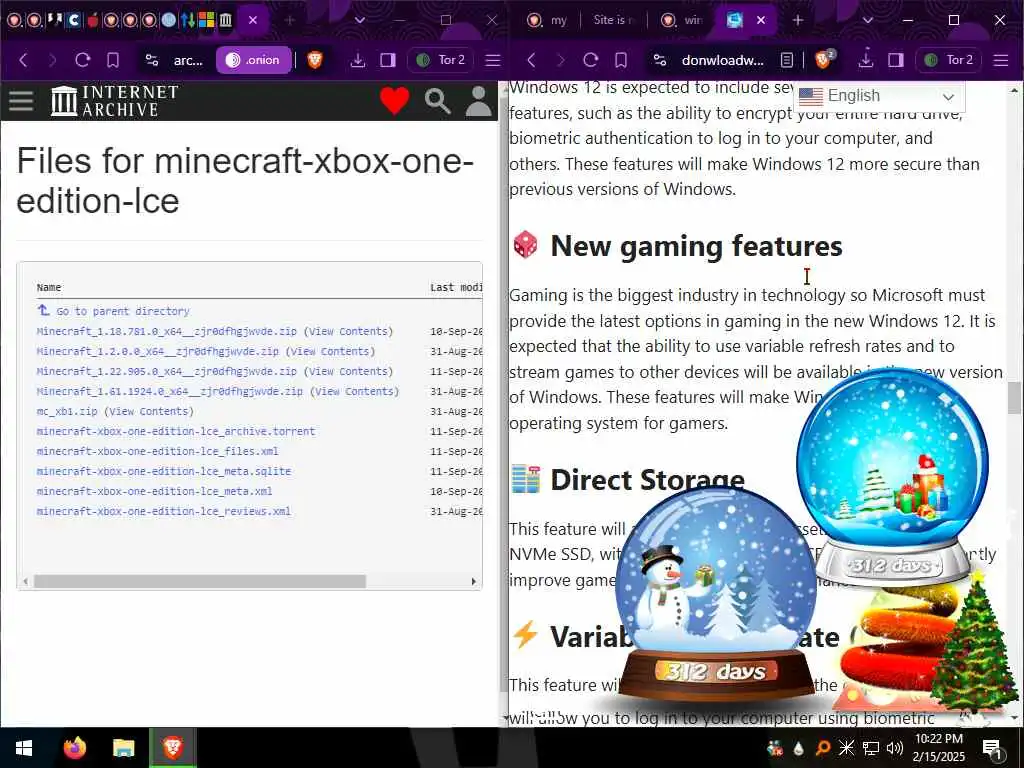This screenshot has width=1024, height=768.
Task: Open Brave Shields icon in left window
Action: point(315,60)
